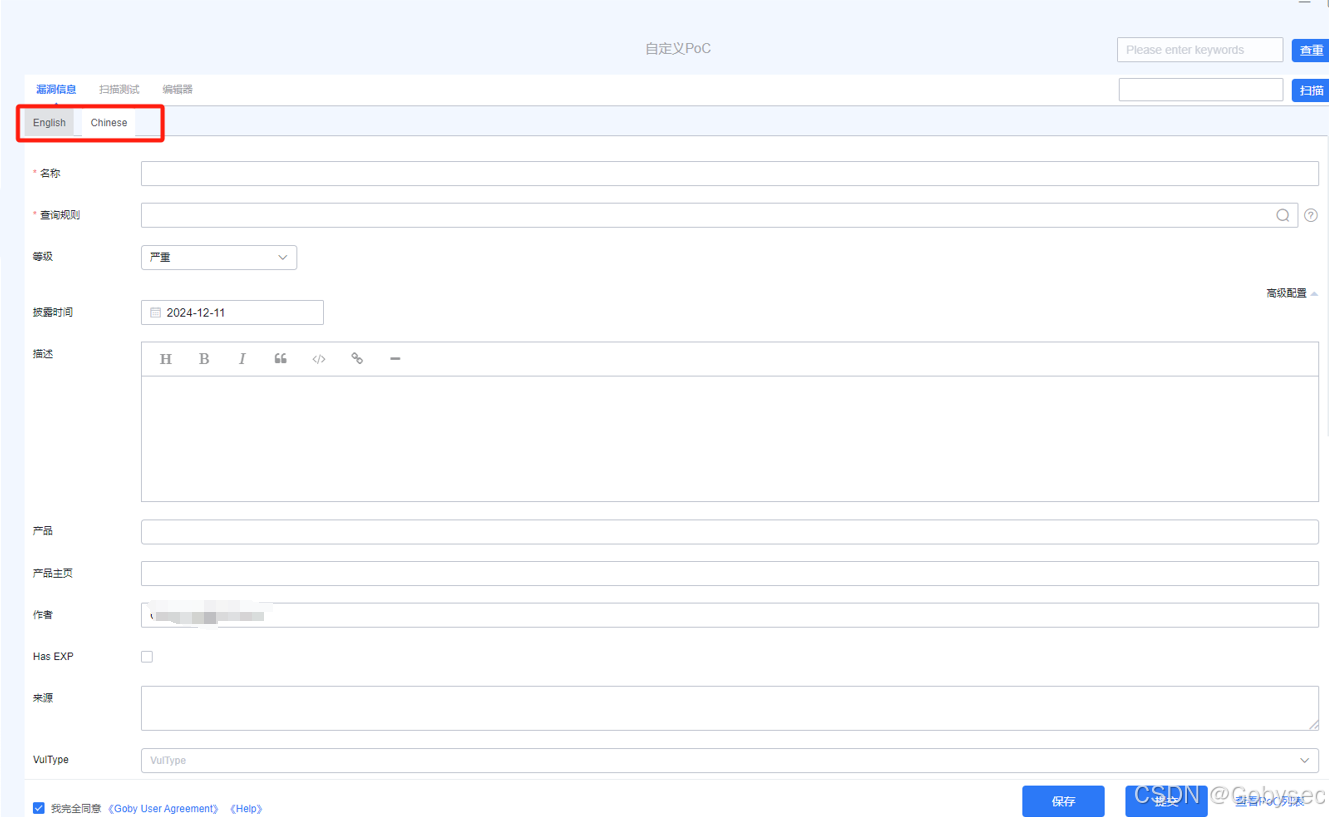
Task: Select the Chinese language tab
Action: [x=109, y=122]
